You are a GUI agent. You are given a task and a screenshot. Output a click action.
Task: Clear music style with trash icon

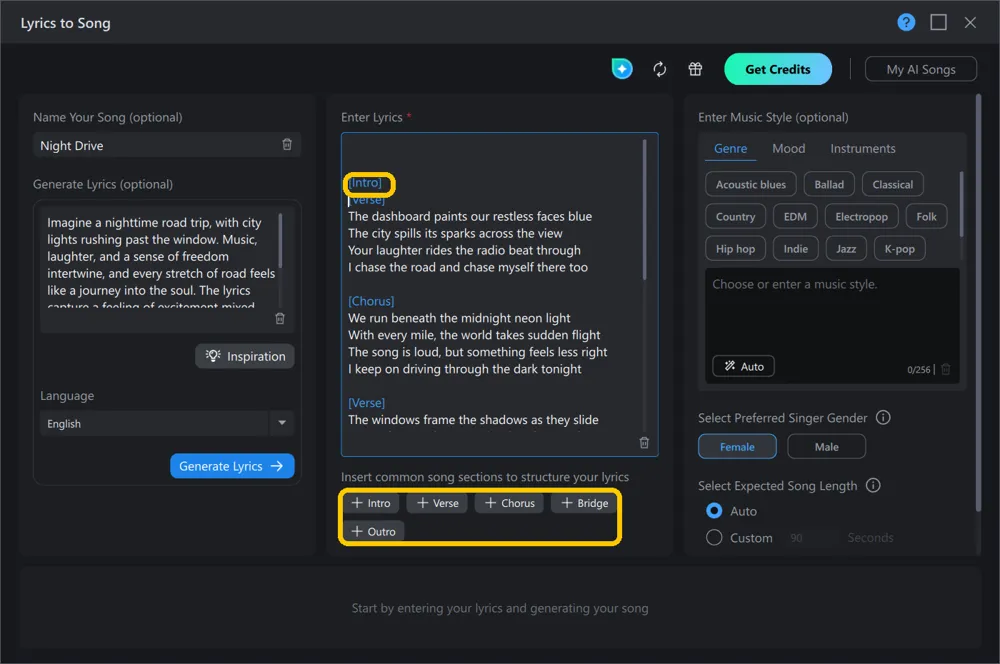click(946, 369)
